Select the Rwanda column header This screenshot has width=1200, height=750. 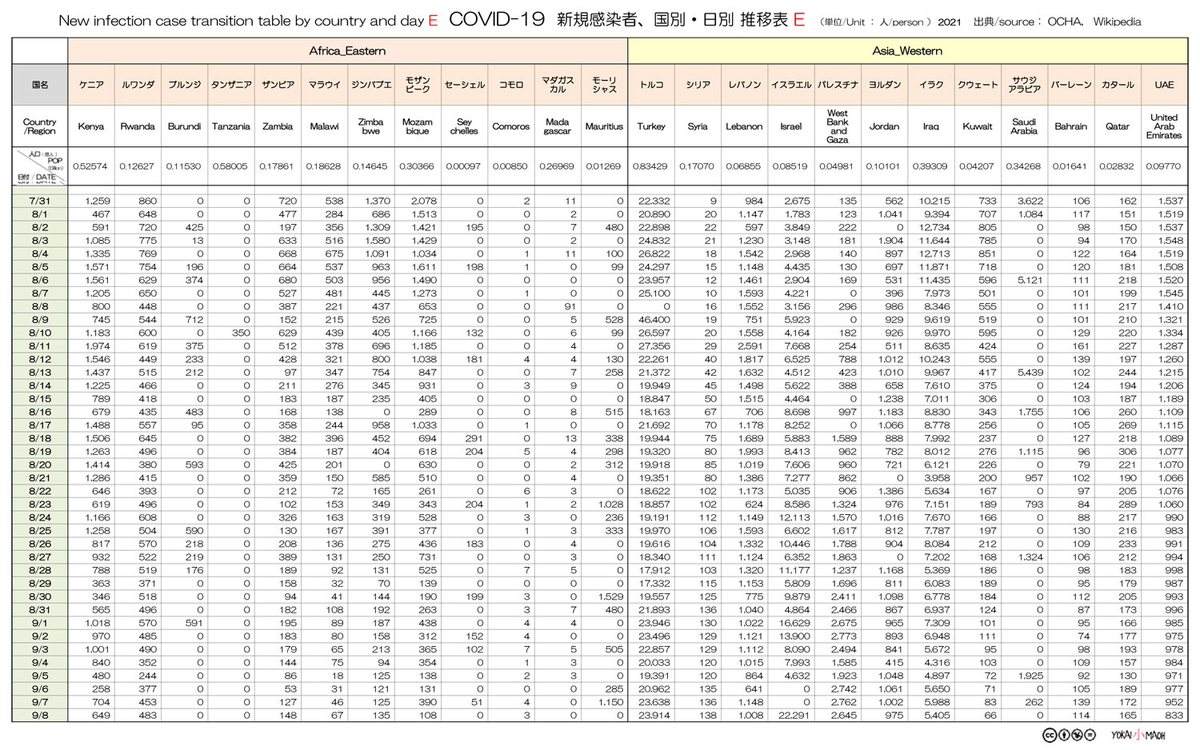[138, 127]
